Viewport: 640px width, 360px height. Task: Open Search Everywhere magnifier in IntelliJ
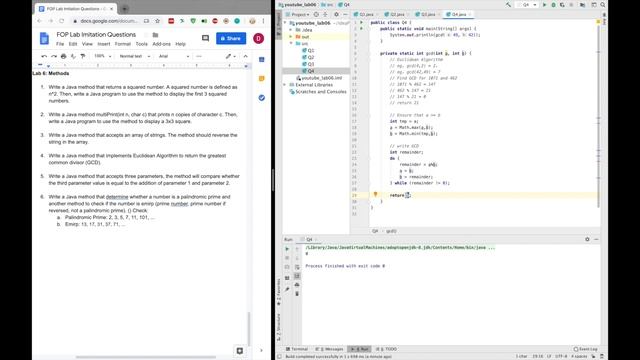602,5
